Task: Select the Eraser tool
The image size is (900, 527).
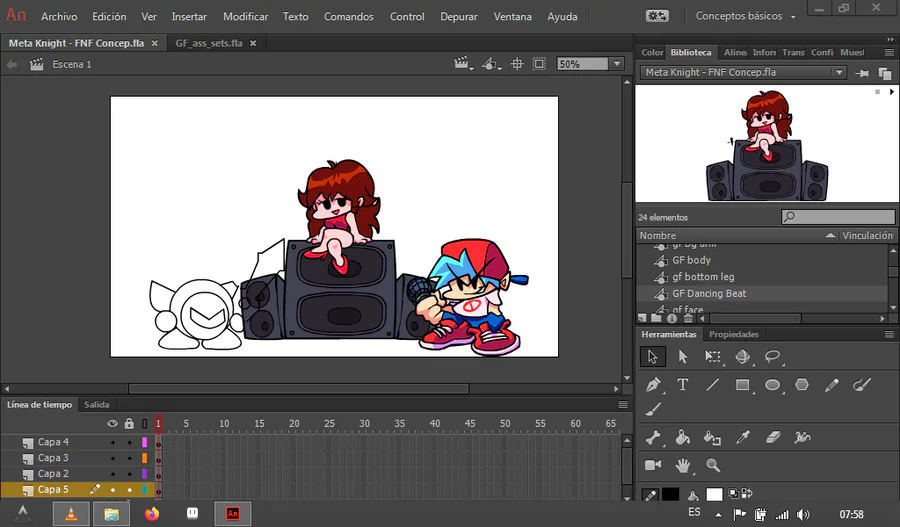Action: pyautogui.click(x=773, y=437)
